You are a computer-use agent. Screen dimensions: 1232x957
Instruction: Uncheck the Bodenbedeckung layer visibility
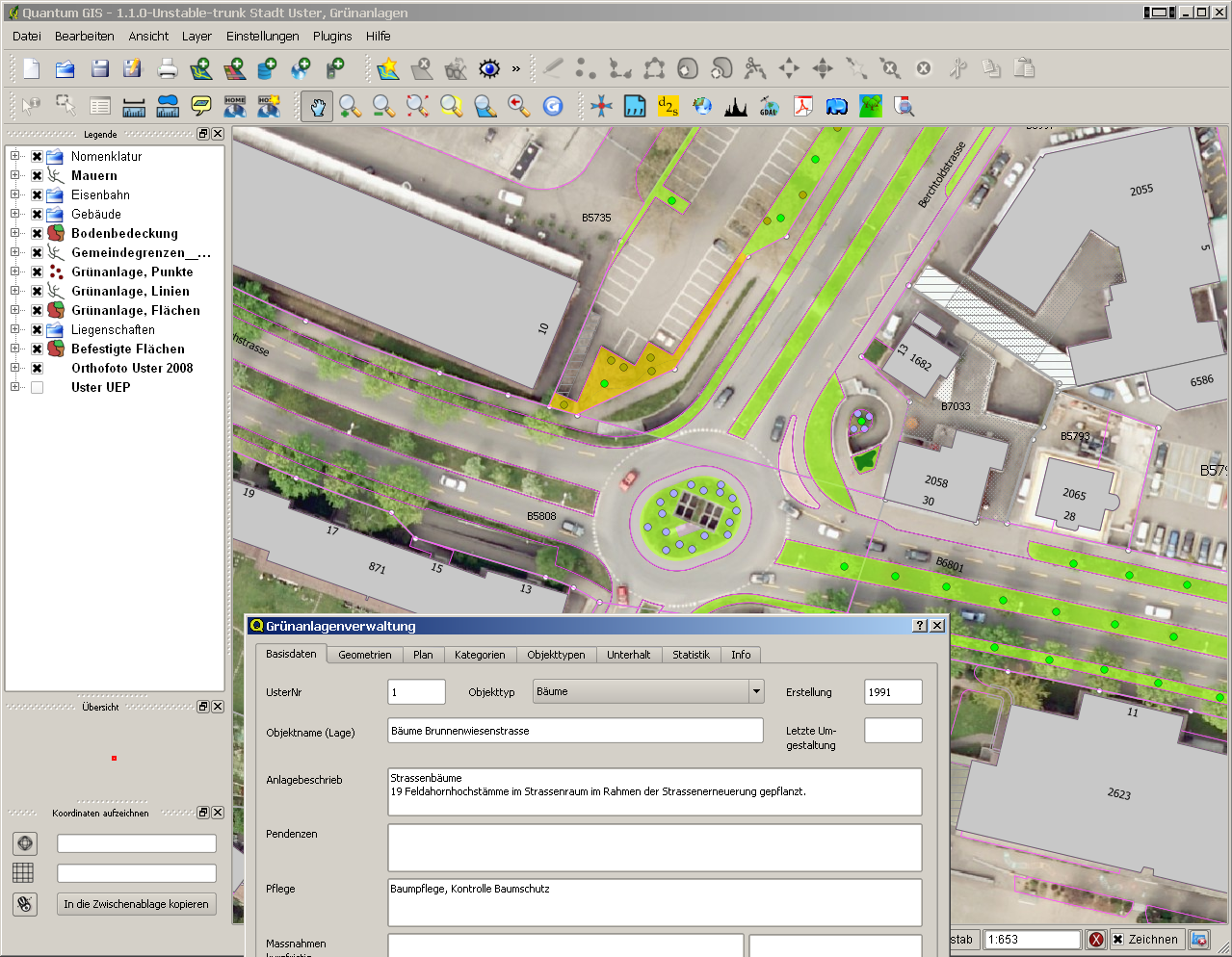coord(37,234)
